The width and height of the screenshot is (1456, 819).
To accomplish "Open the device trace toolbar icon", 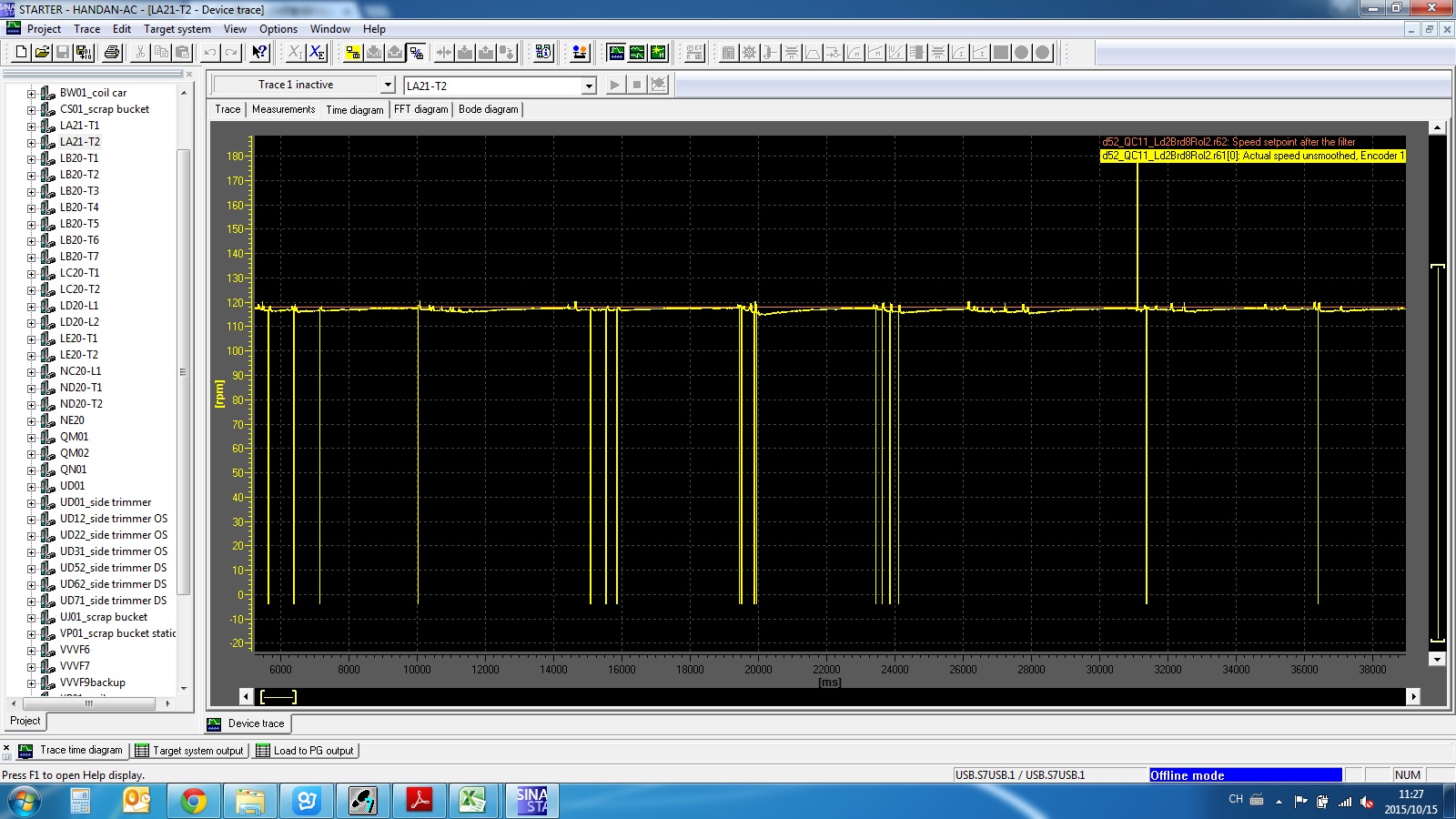I will [616, 53].
